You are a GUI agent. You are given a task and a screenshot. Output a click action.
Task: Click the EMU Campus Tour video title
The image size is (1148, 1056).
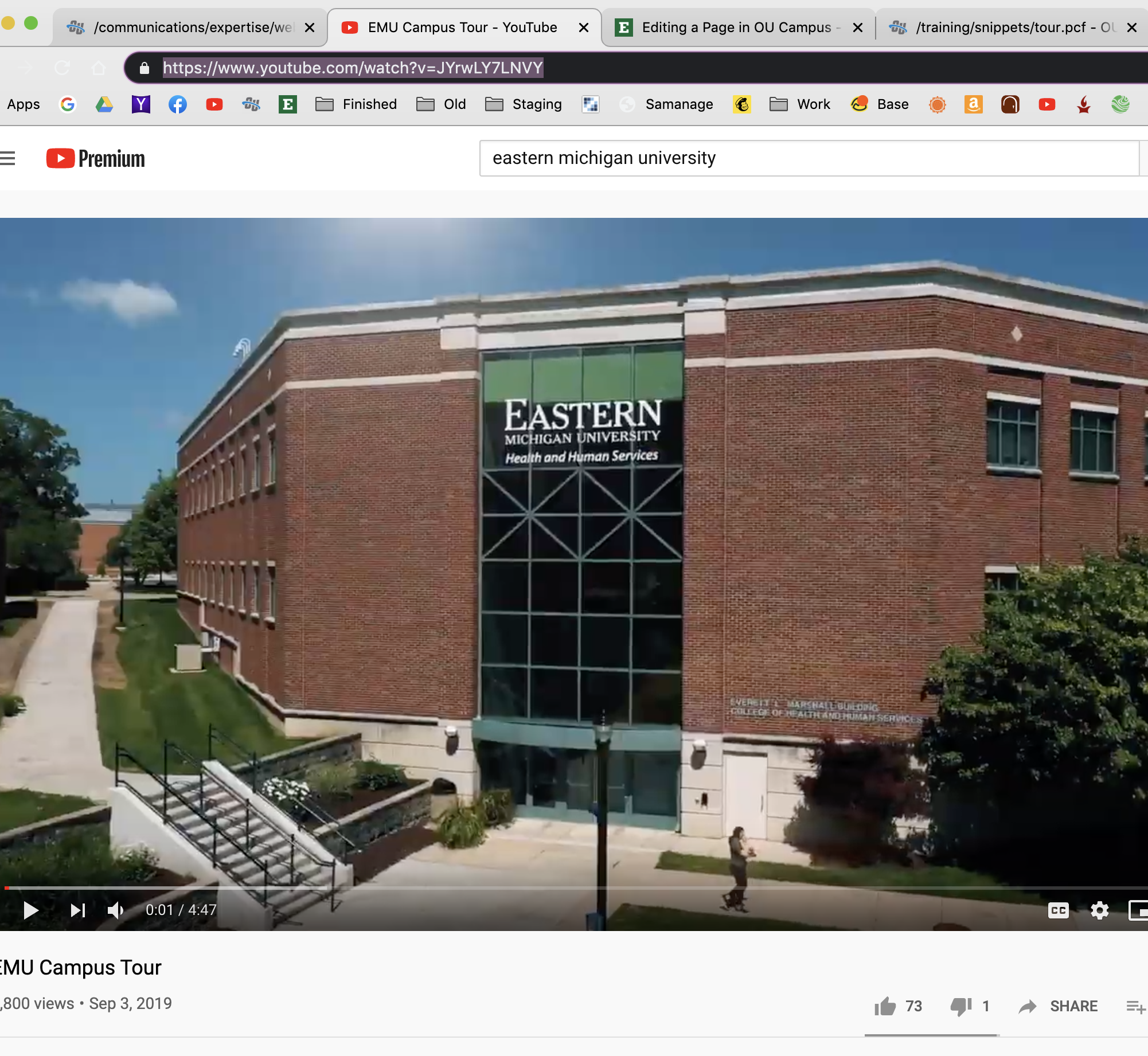[81, 967]
